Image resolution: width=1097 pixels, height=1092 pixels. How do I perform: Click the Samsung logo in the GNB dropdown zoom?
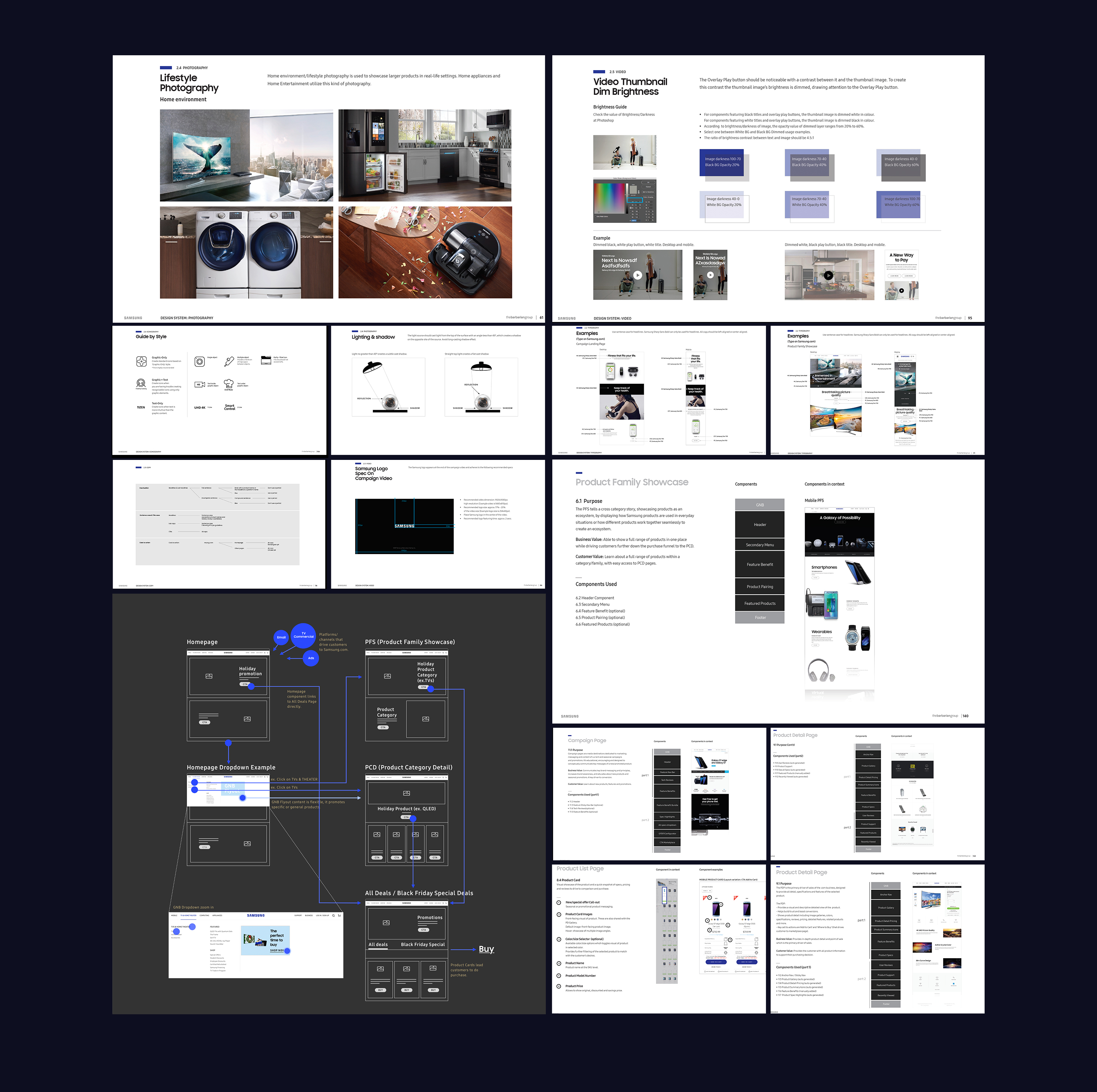(x=256, y=915)
